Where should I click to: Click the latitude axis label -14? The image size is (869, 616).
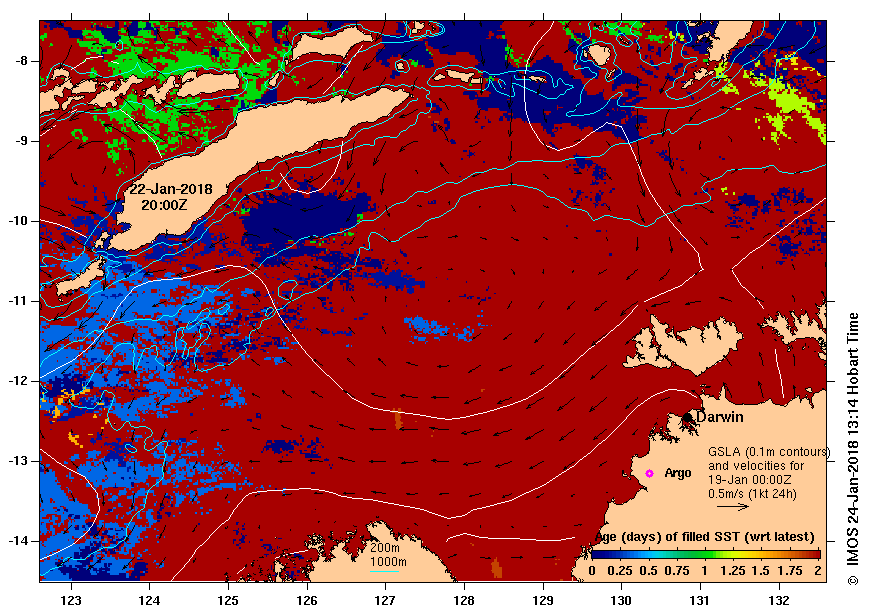(19, 541)
